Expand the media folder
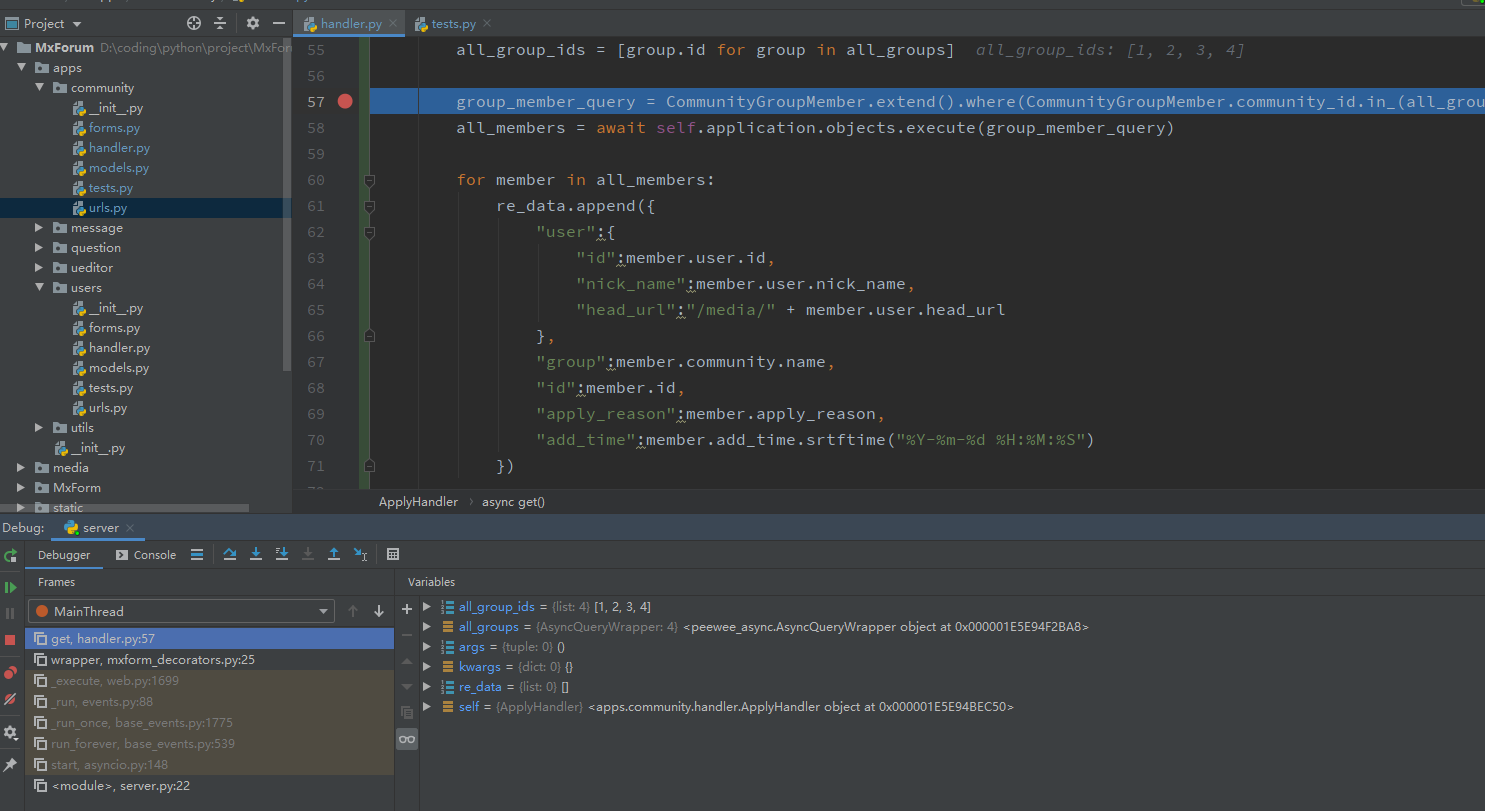The image size is (1485, 811). (x=21, y=467)
